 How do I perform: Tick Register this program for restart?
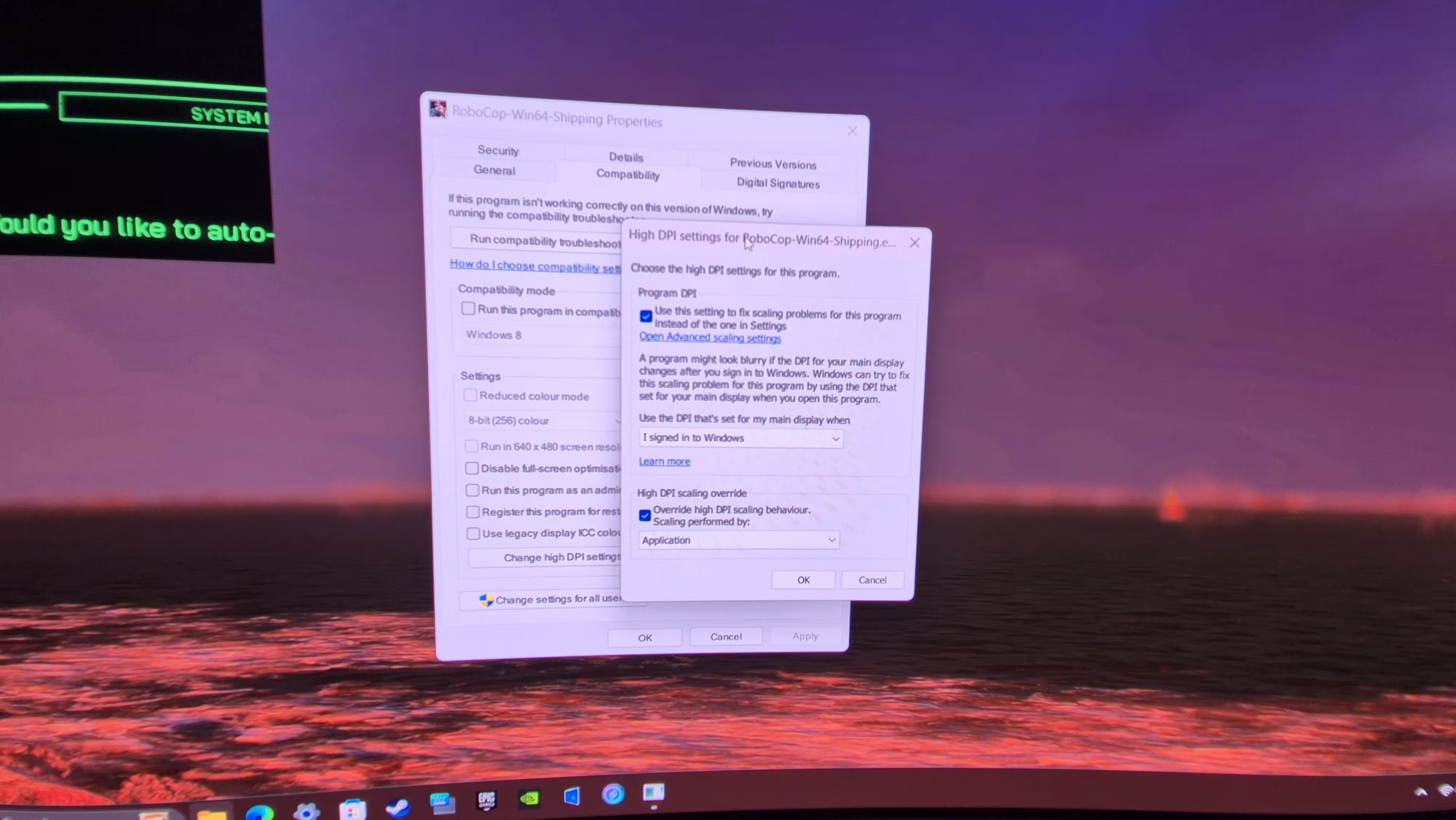point(472,512)
